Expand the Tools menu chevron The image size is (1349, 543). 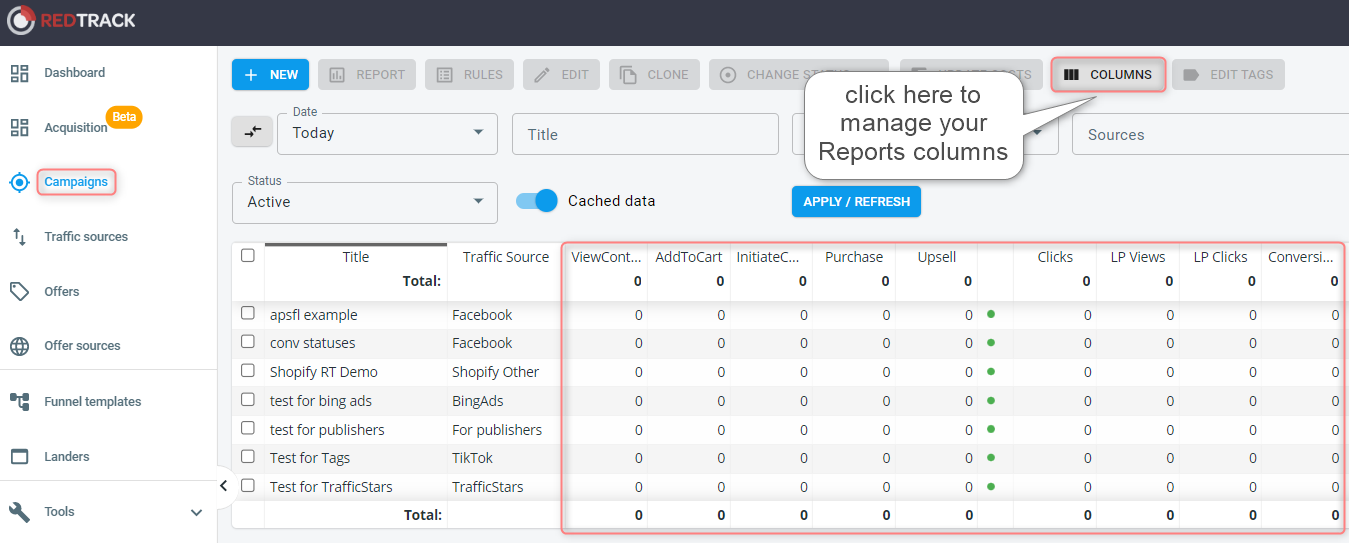pos(196,512)
